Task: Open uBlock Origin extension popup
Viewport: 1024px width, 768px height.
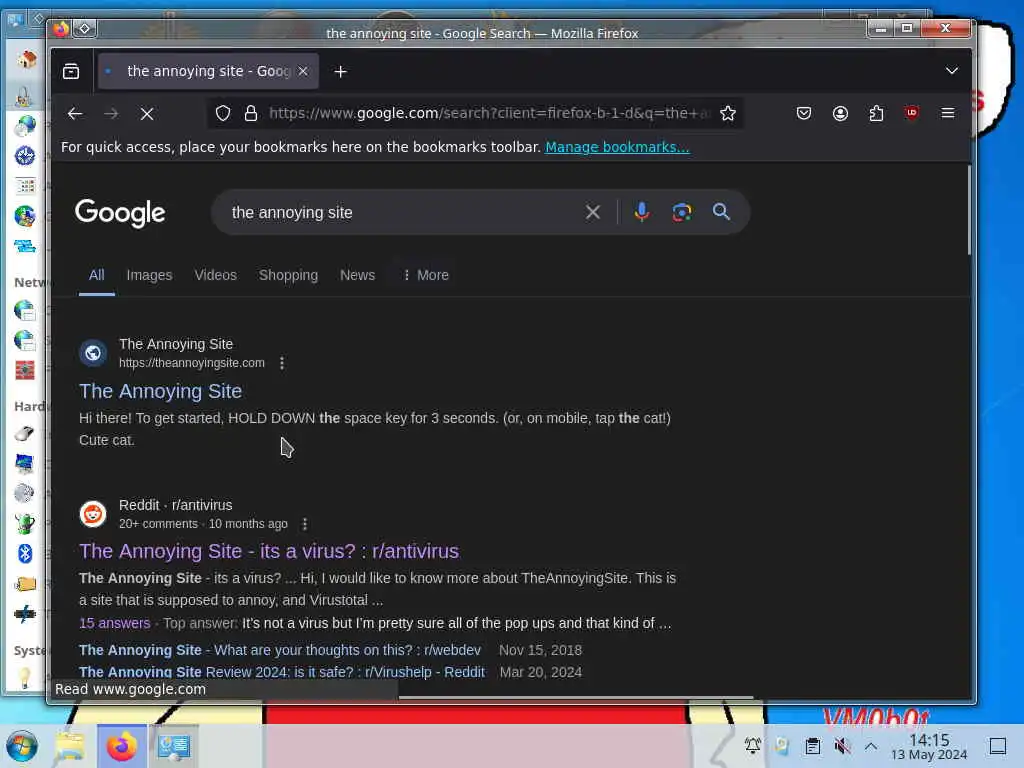Action: [x=912, y=113]
